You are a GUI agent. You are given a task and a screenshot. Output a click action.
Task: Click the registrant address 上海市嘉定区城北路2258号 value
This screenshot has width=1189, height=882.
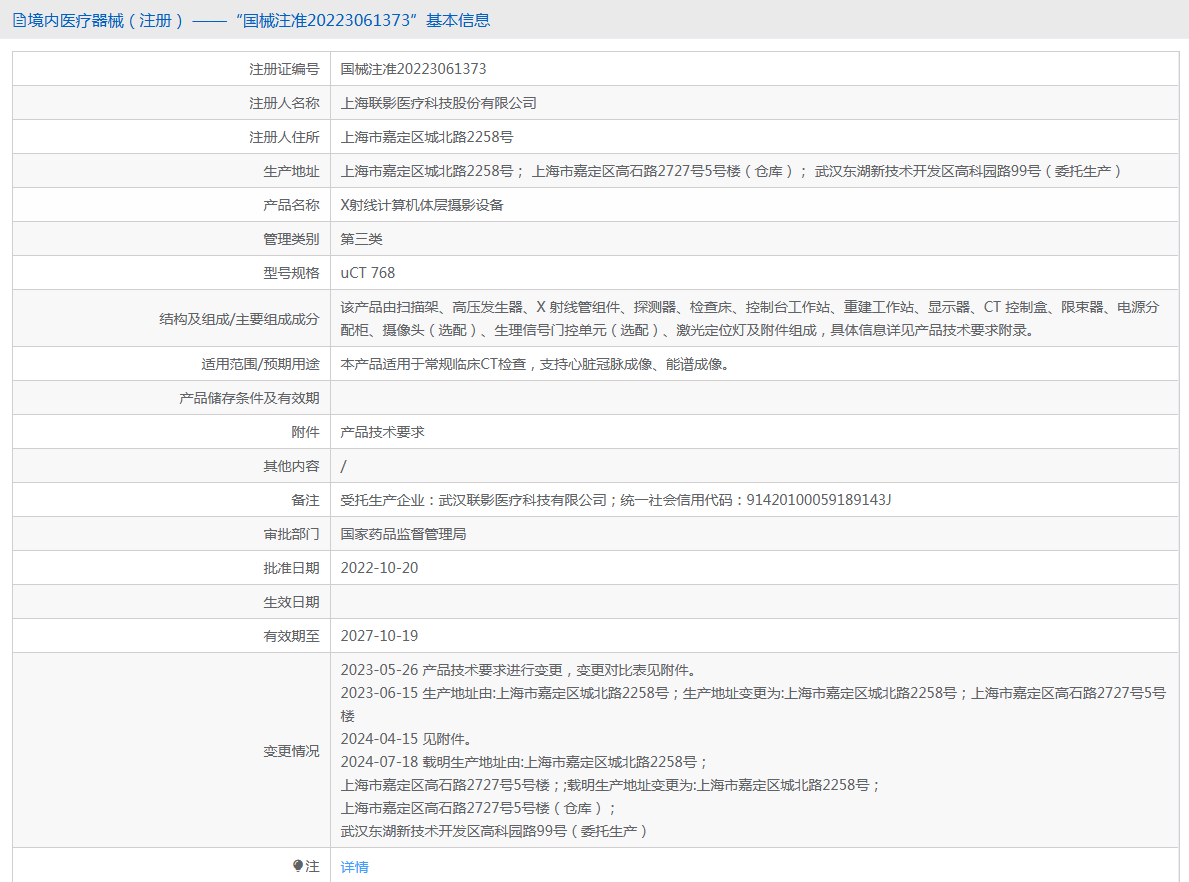(427, 137)
